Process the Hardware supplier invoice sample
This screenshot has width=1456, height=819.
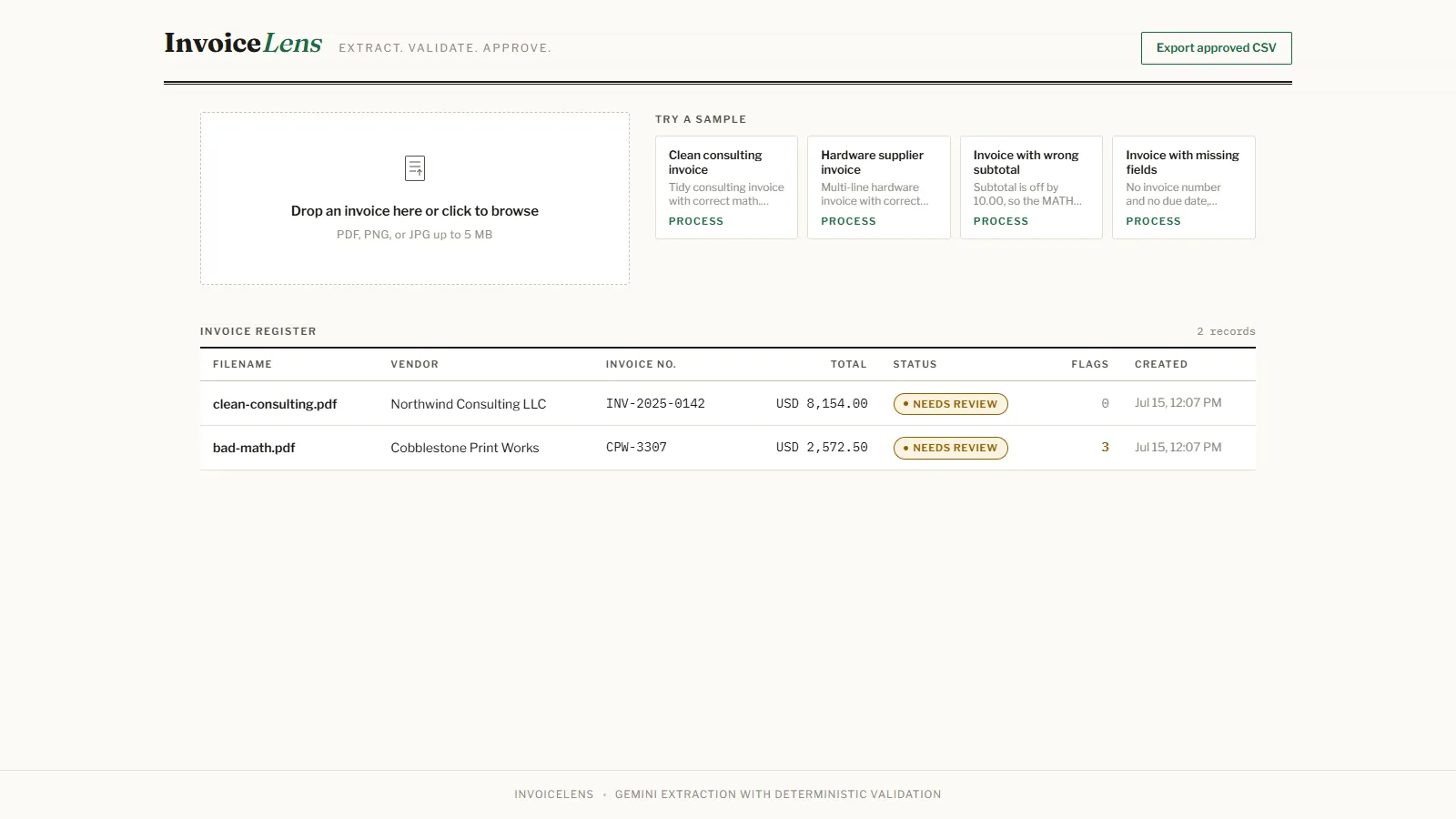coord(848,221)
